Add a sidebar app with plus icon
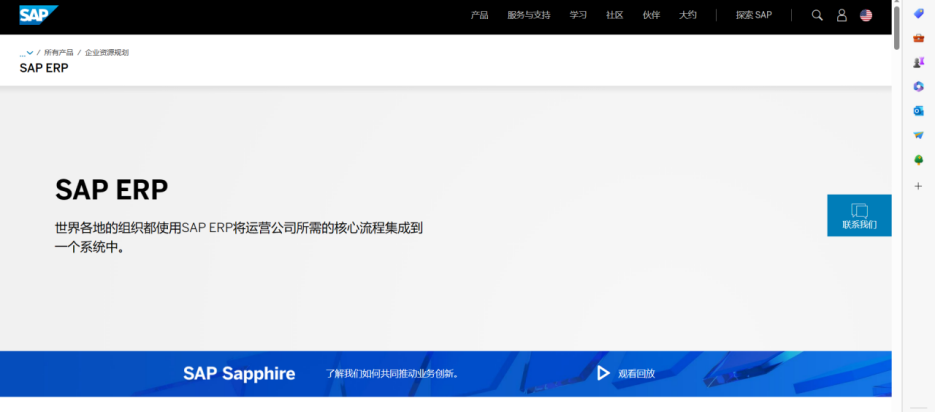Viewport: 935px width, 412px height. (918, 186)
